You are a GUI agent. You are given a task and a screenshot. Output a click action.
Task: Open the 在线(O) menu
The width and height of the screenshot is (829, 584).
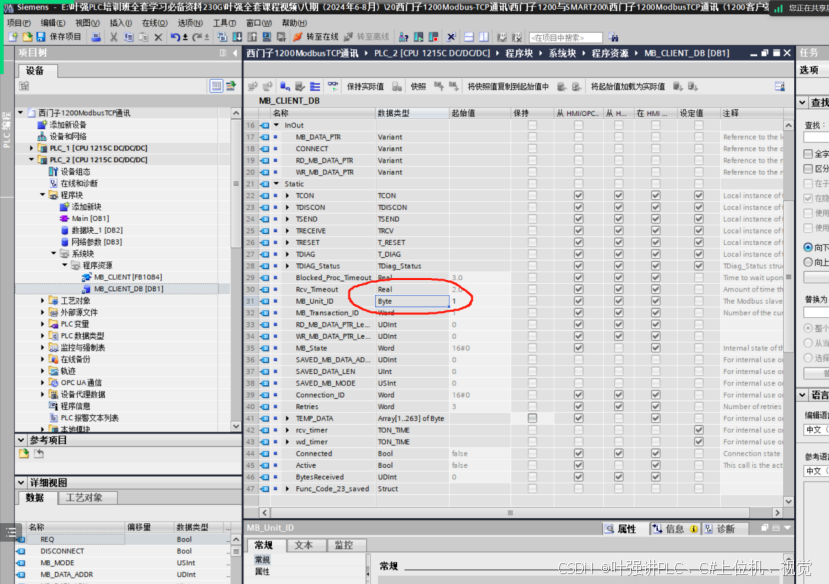tap(155, 23)
